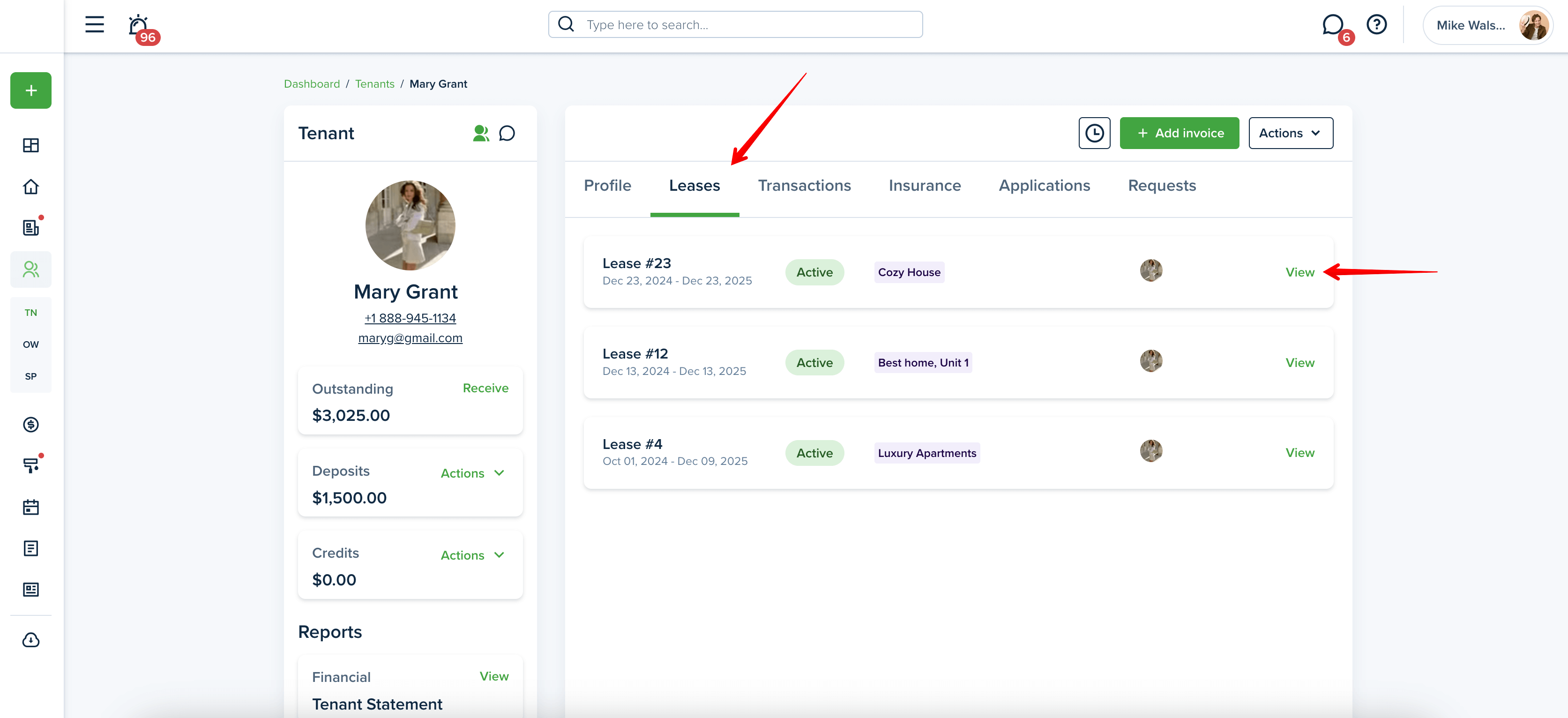1568x718 pixels.
Task: Open the notes page icon in sidebar
Action: (x=31, y=548)
